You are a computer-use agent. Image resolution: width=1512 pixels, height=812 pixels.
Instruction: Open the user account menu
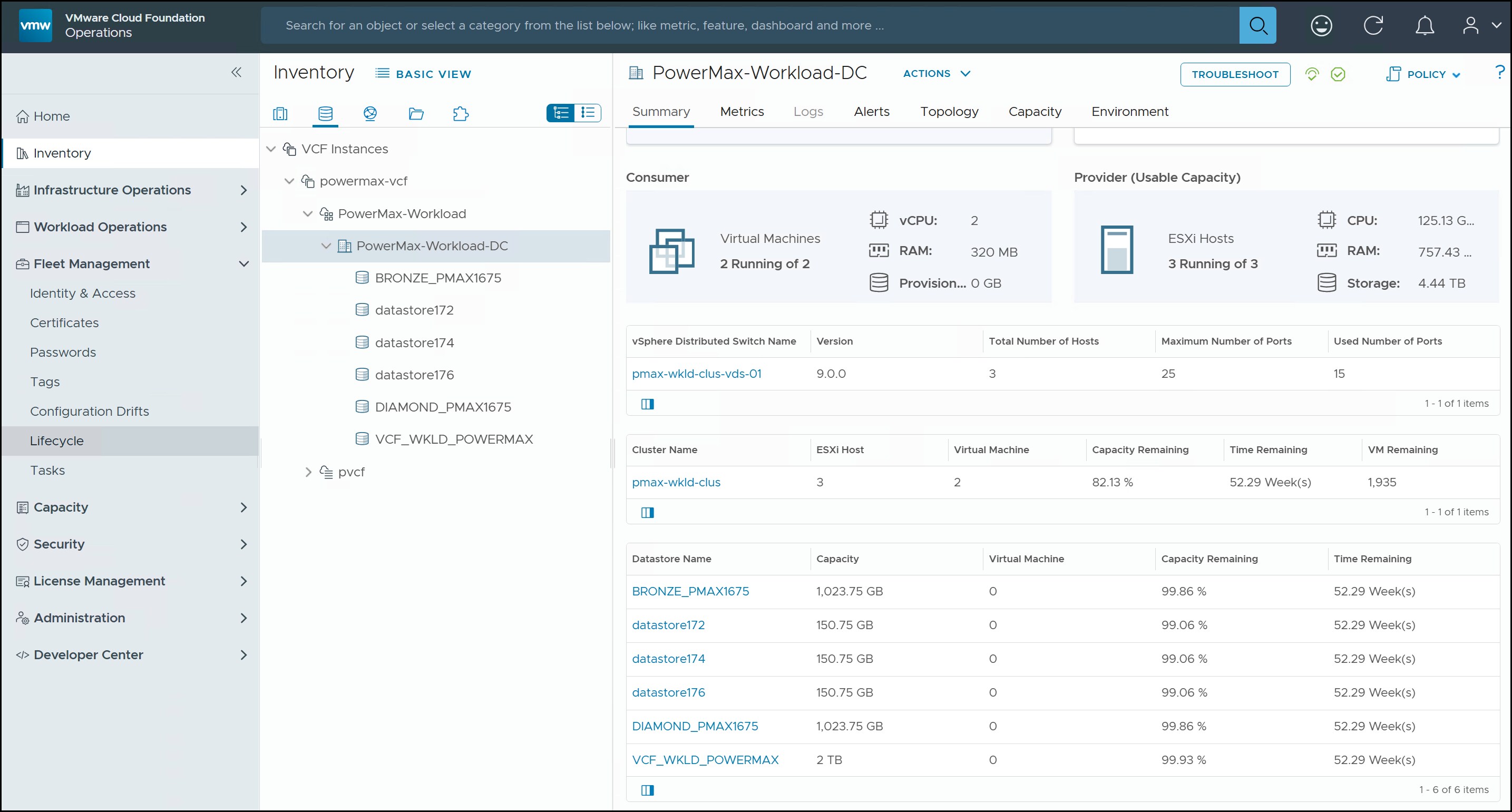(x=1481, y=25)
